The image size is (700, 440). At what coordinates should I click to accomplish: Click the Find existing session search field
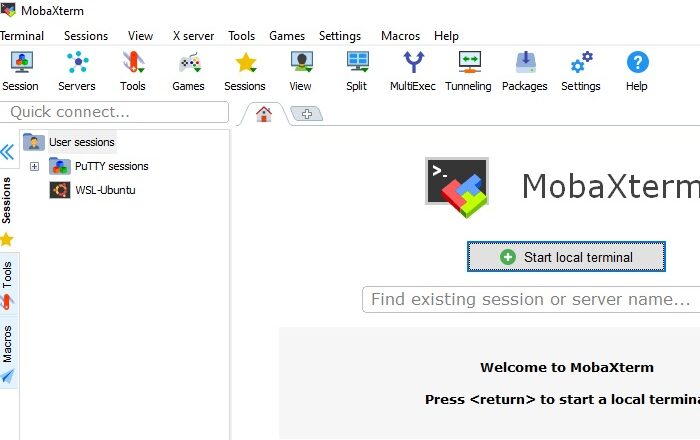pos(531,299)
